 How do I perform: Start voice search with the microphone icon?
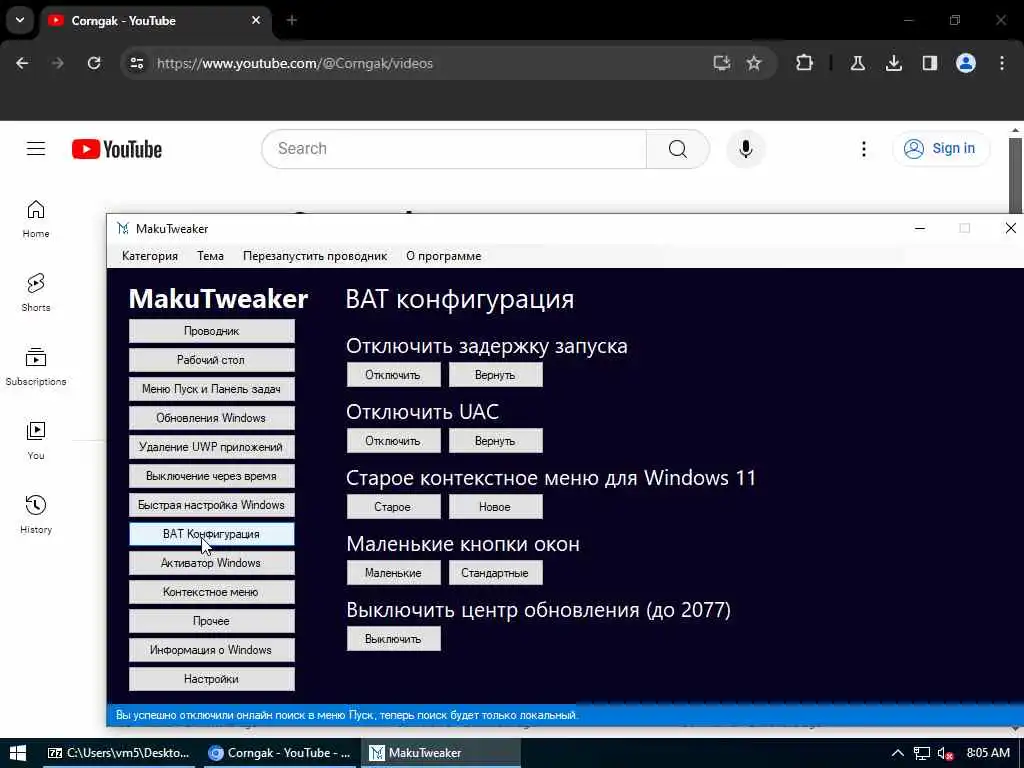(745, 149)
